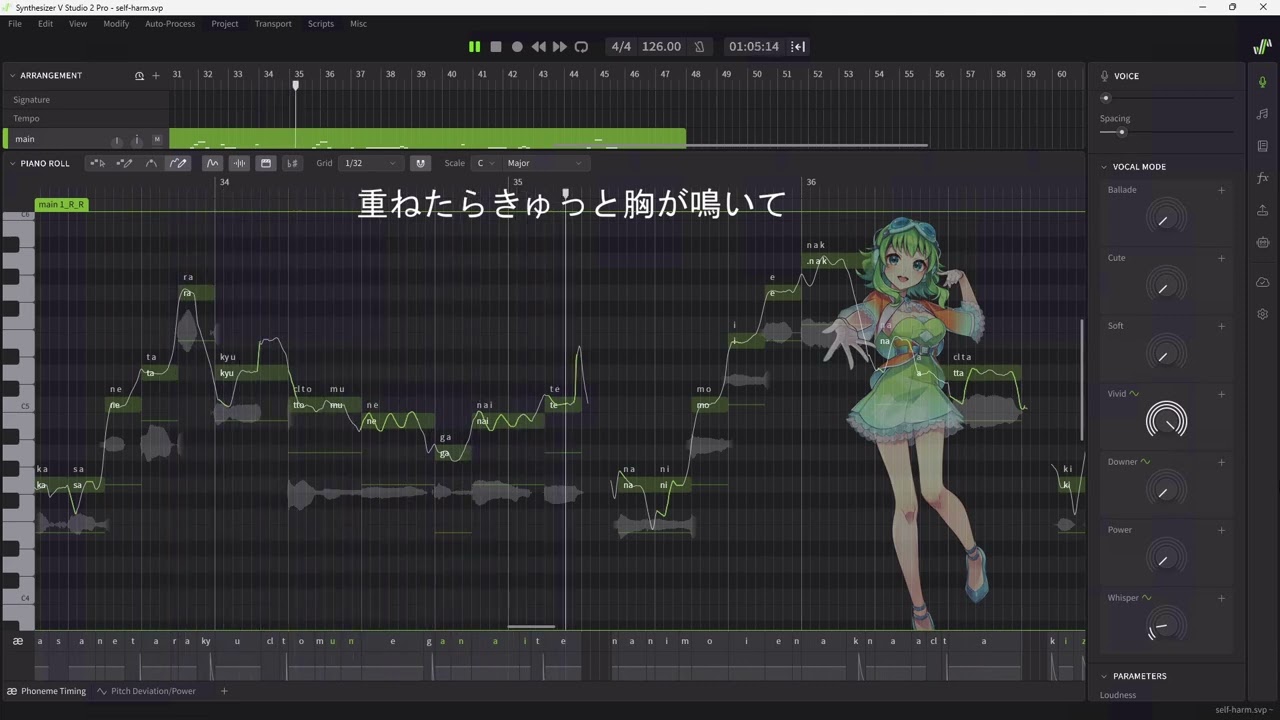The height and width of the screenshot is (720, 1280).
Task: Open the View menu
Action: coord(77,24)
